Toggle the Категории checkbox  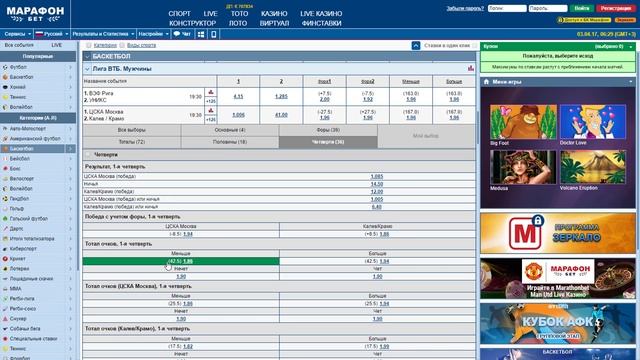click(x=89, y=45)
